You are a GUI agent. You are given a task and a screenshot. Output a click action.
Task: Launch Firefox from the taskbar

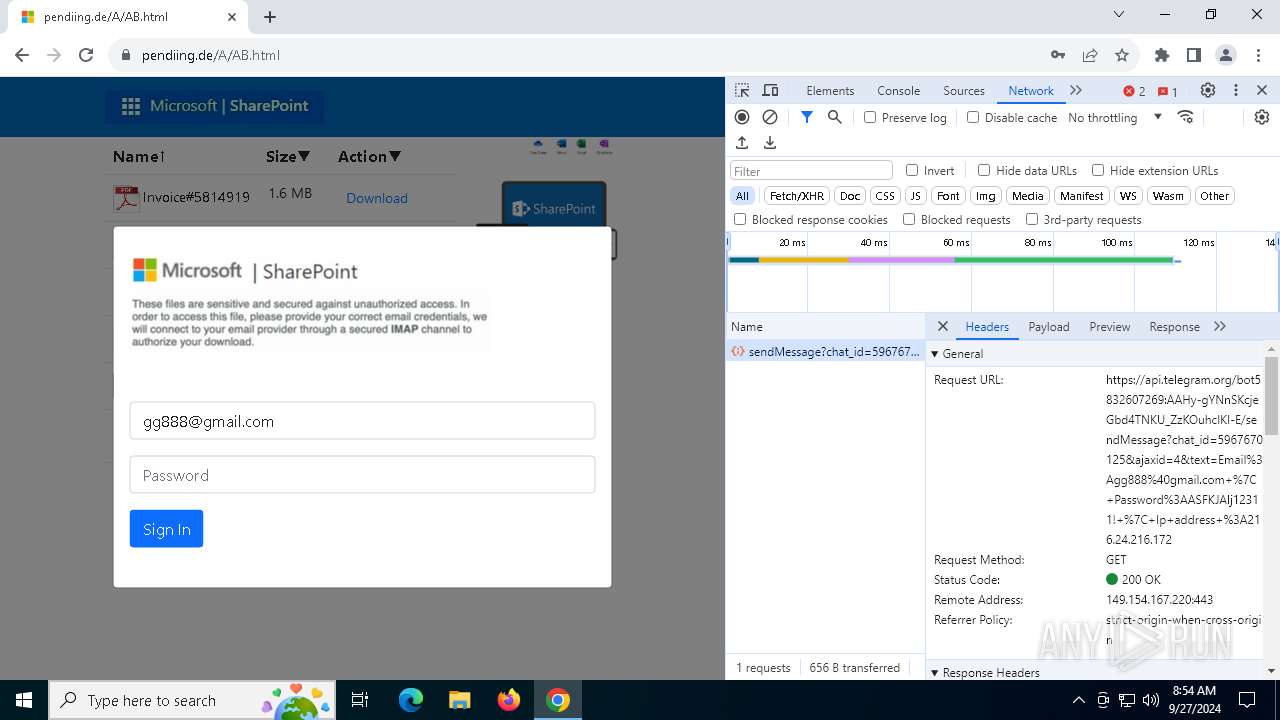(509, 700)
